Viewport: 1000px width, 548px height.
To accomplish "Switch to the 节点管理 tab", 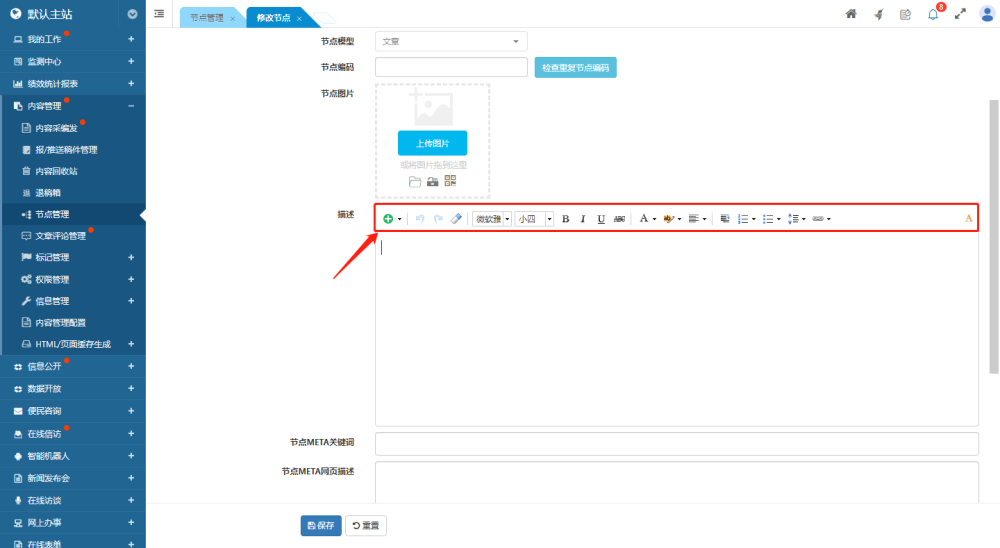I will [x=207, y=18].
